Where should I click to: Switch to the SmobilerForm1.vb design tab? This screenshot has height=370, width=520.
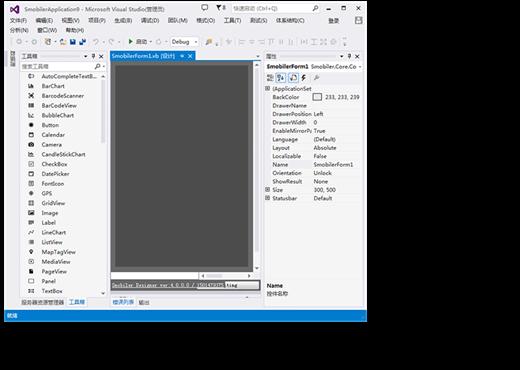[143, 56]
